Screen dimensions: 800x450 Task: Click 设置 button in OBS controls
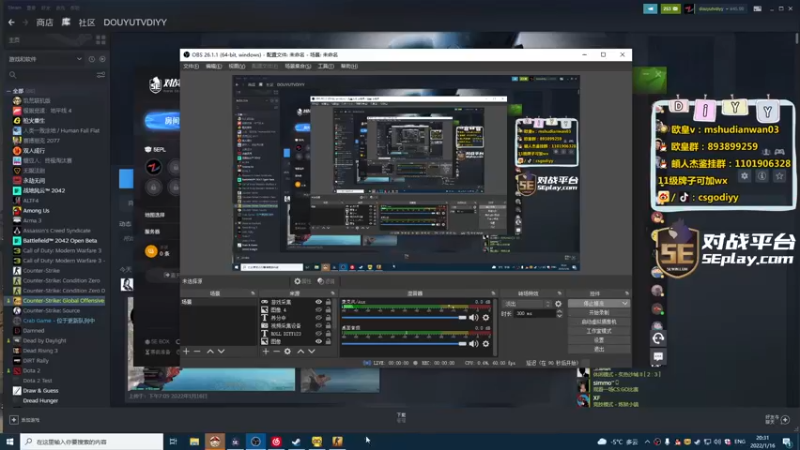(x=598, y=340)
